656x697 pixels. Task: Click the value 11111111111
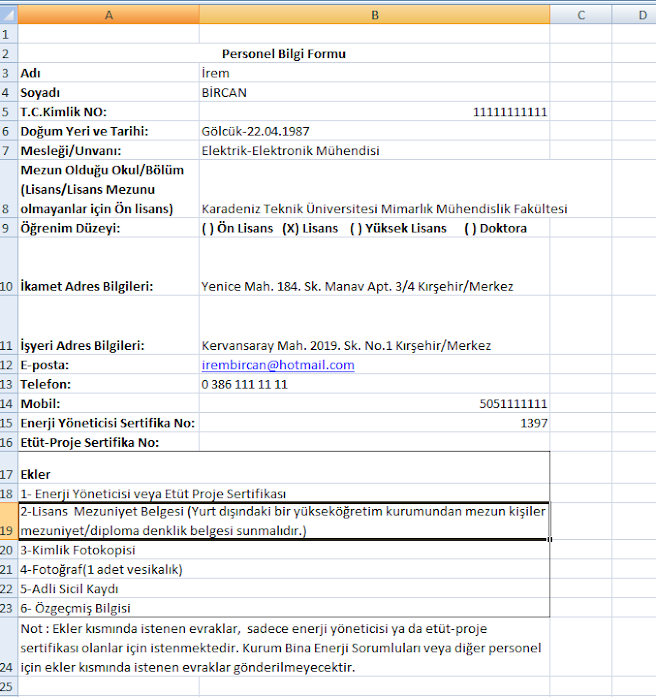510,112
